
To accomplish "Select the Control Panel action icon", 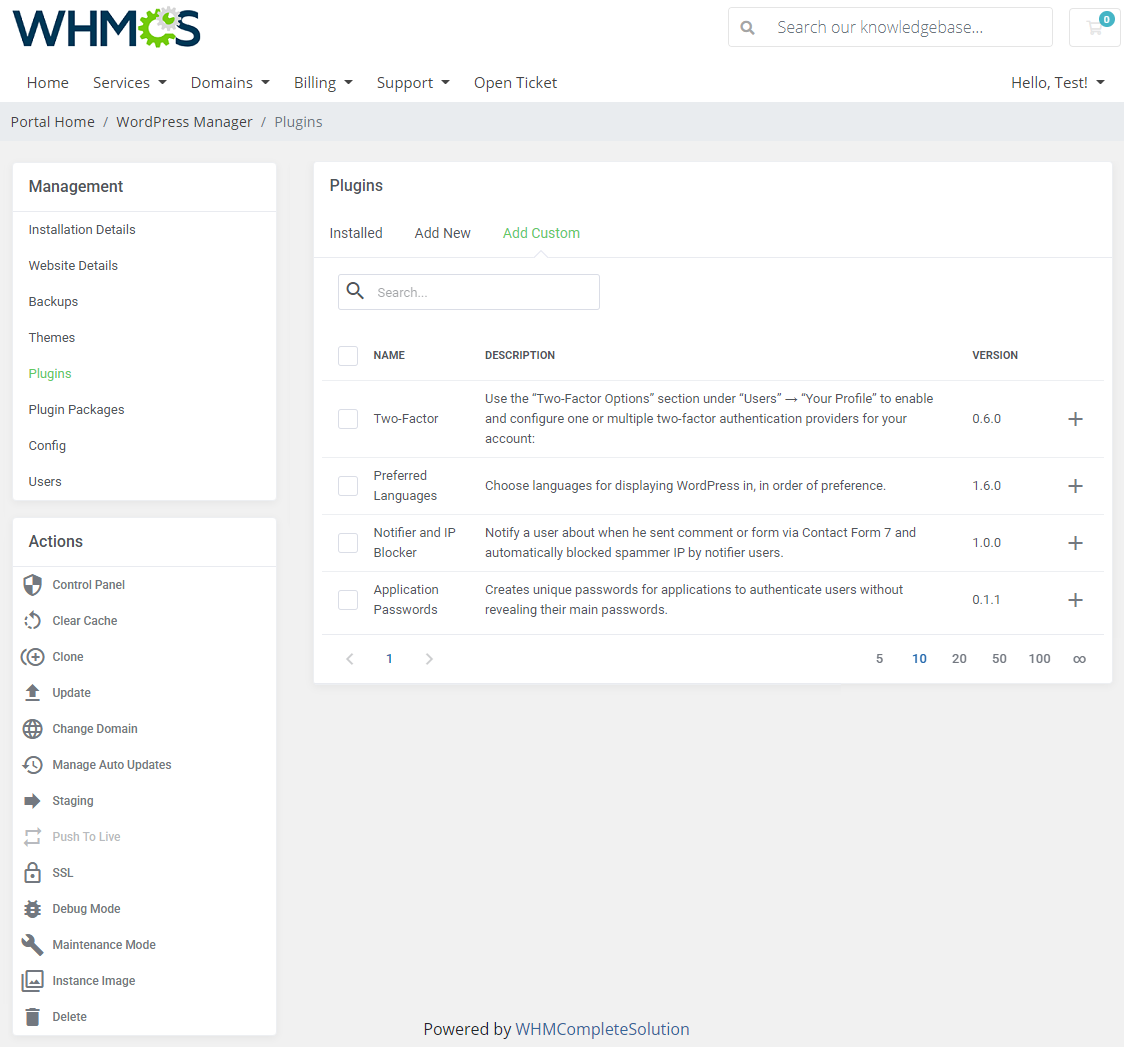I will tap(31, 584).
